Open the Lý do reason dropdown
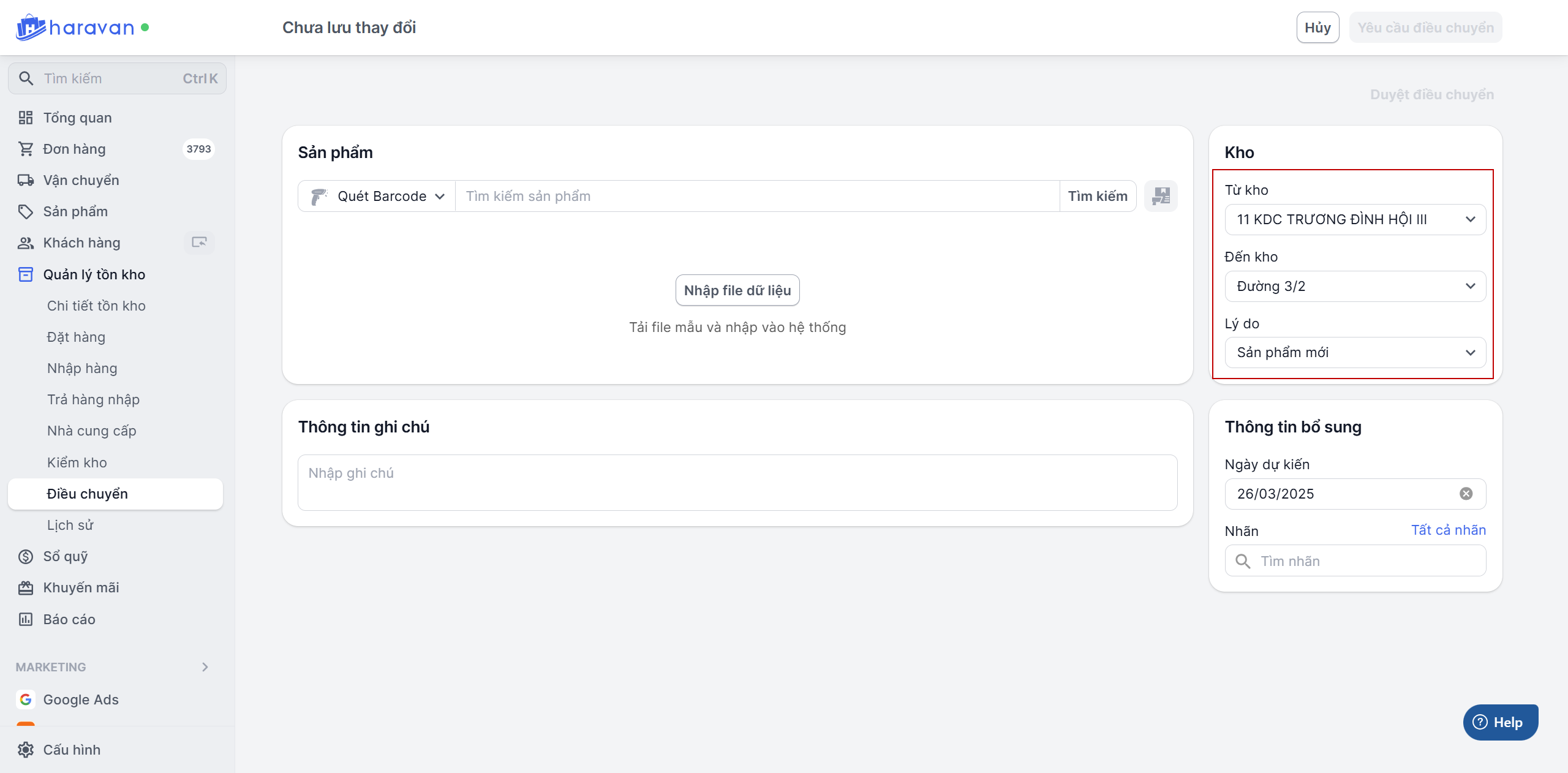 (1355, 352)
